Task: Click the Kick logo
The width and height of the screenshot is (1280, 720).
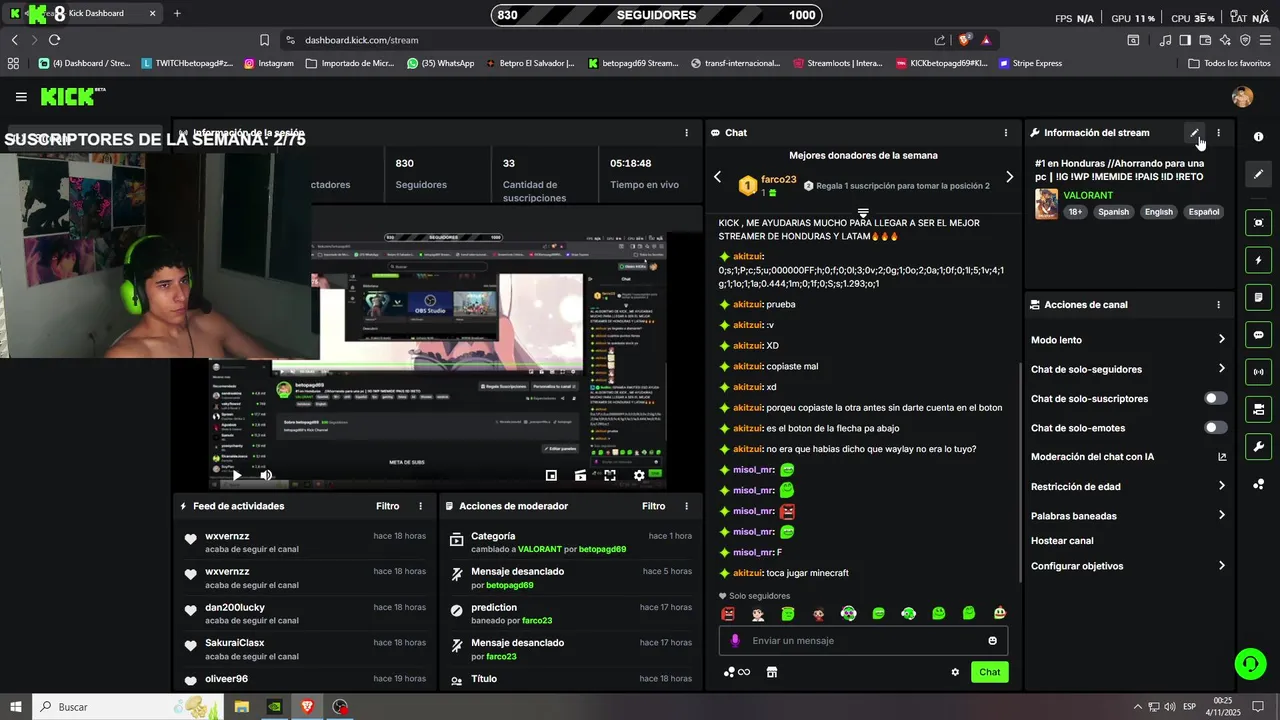Action: [x=72, y=96]
